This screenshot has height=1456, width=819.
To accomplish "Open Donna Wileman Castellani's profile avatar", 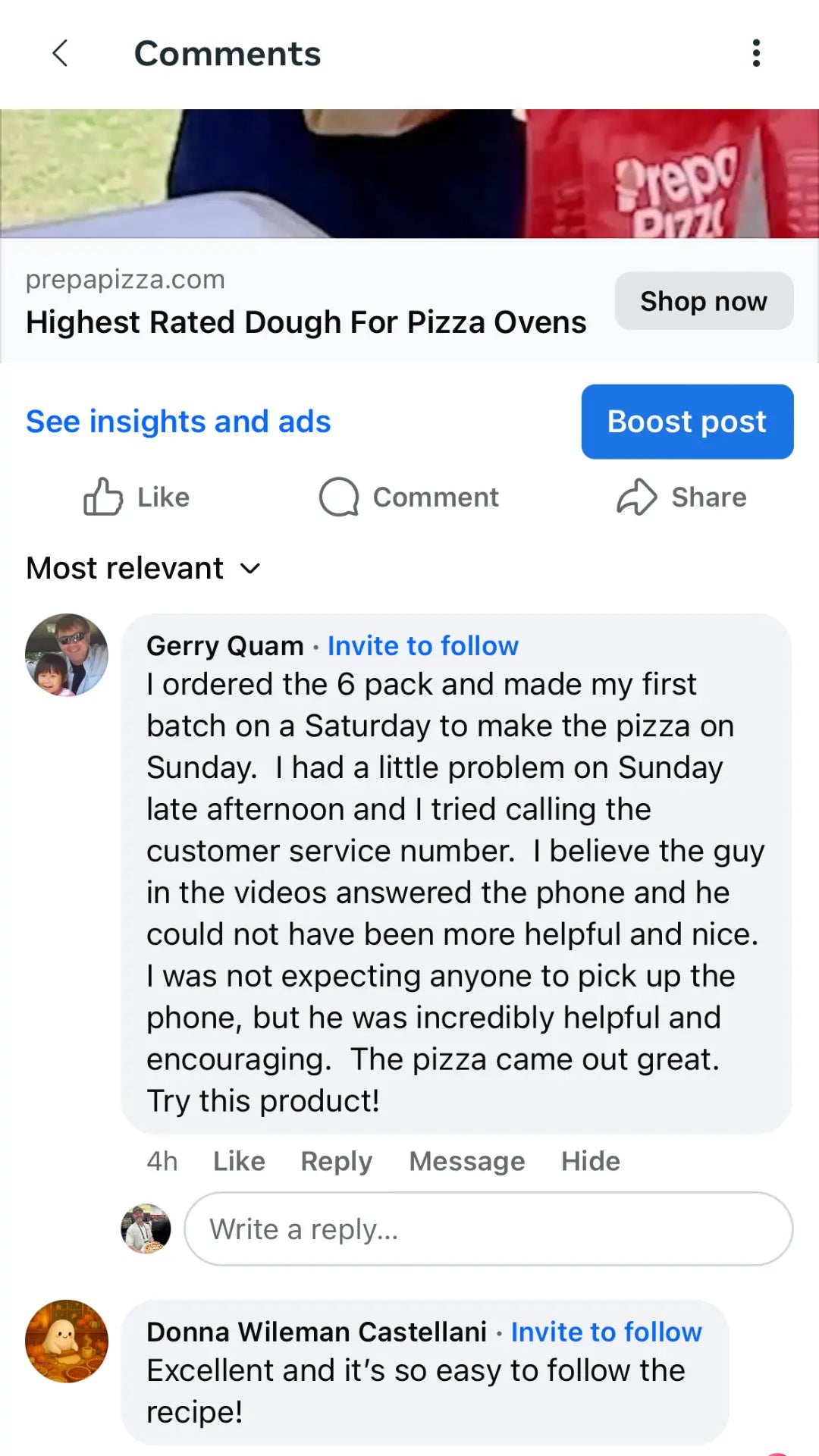I will 67,1341.
